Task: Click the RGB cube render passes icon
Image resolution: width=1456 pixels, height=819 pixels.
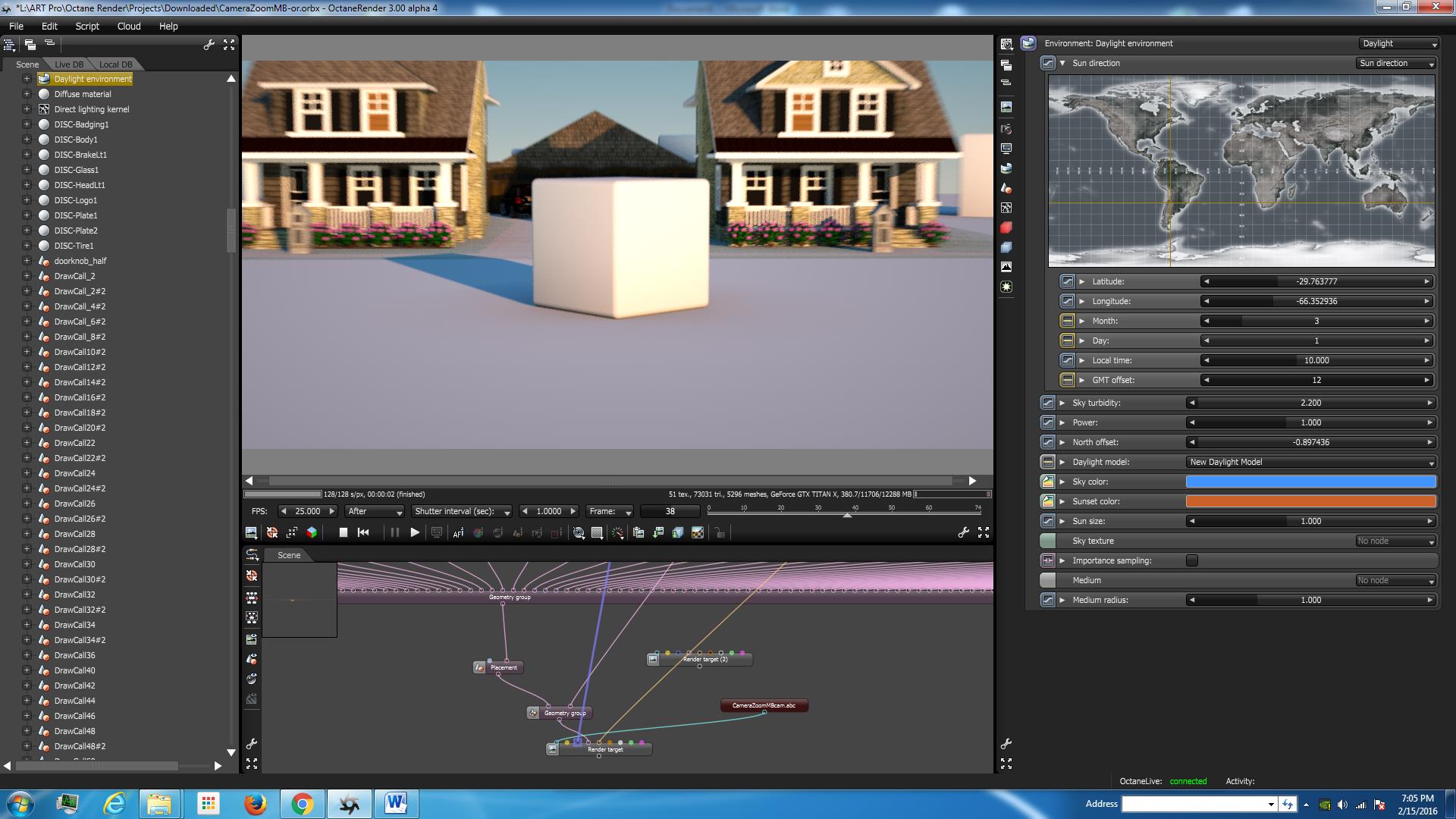Action: click(x=312, y=533)
